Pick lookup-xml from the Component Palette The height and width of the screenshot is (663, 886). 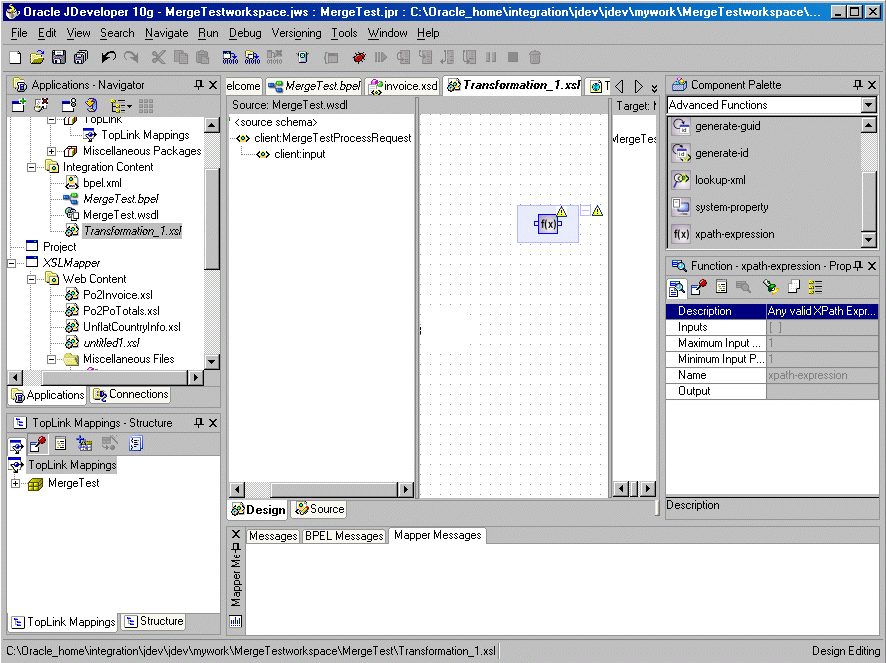tap(720, 180)
